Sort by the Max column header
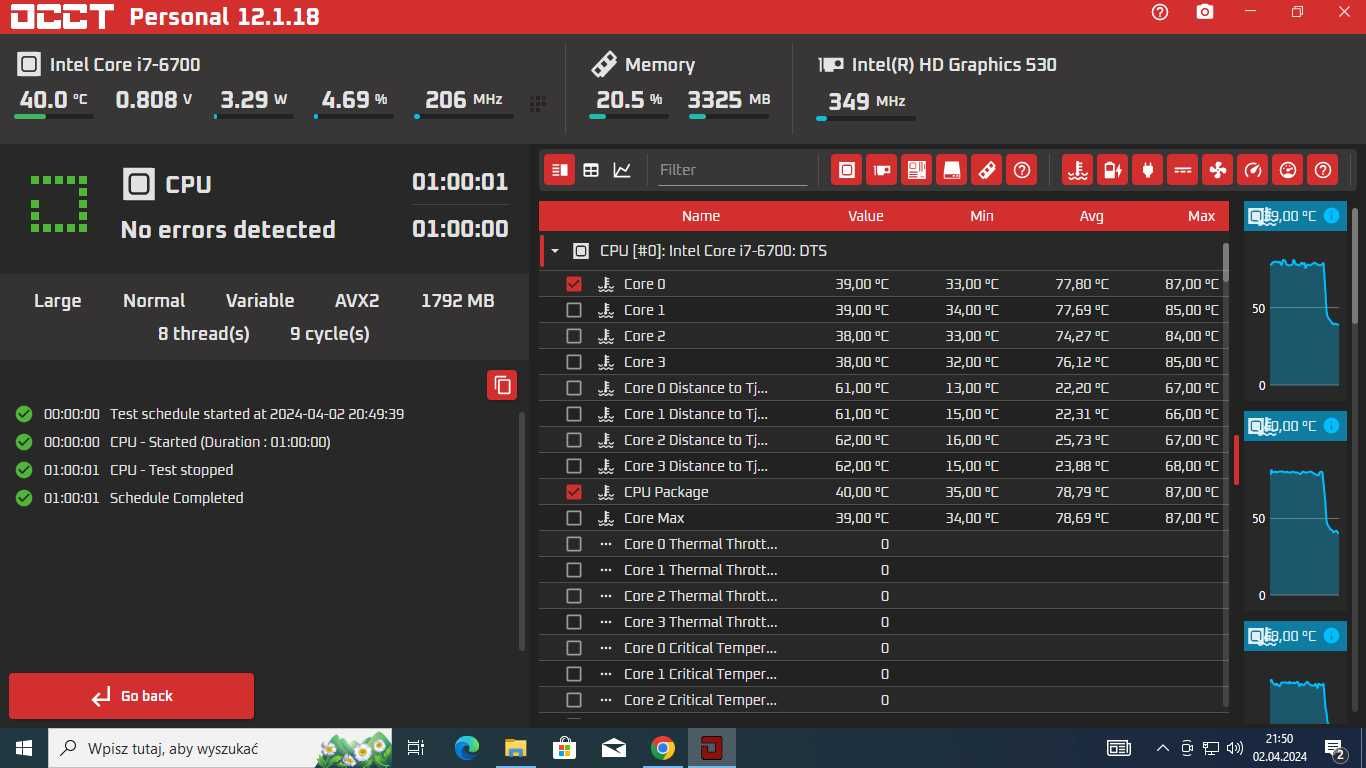This screenshot has width=1366, height=768. point(1201,216)
